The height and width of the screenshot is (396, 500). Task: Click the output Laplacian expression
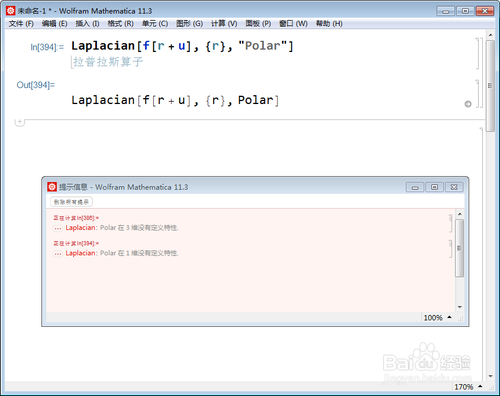175,100
